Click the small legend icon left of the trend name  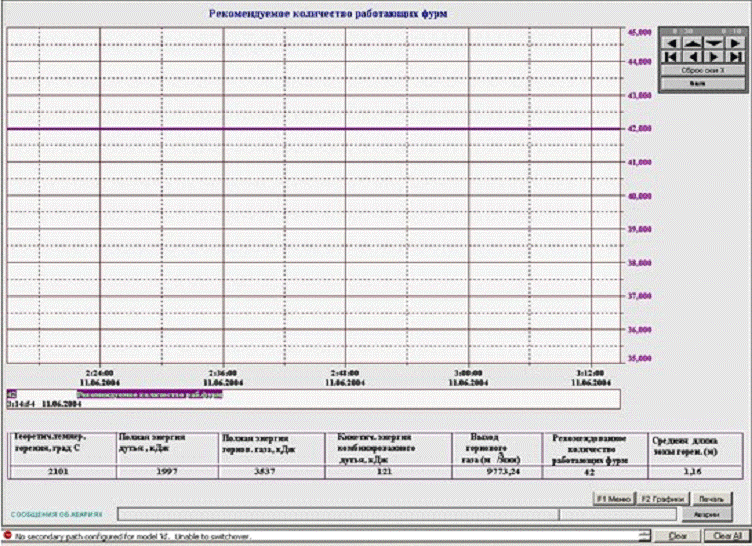12,394
